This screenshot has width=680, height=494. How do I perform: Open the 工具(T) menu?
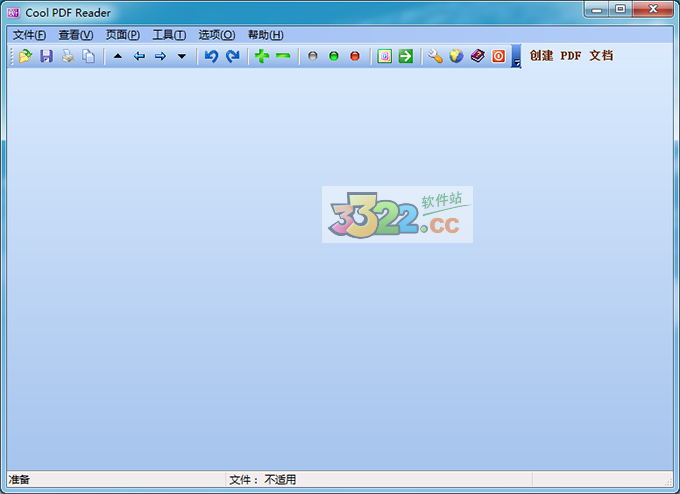(x=169, y=35)
